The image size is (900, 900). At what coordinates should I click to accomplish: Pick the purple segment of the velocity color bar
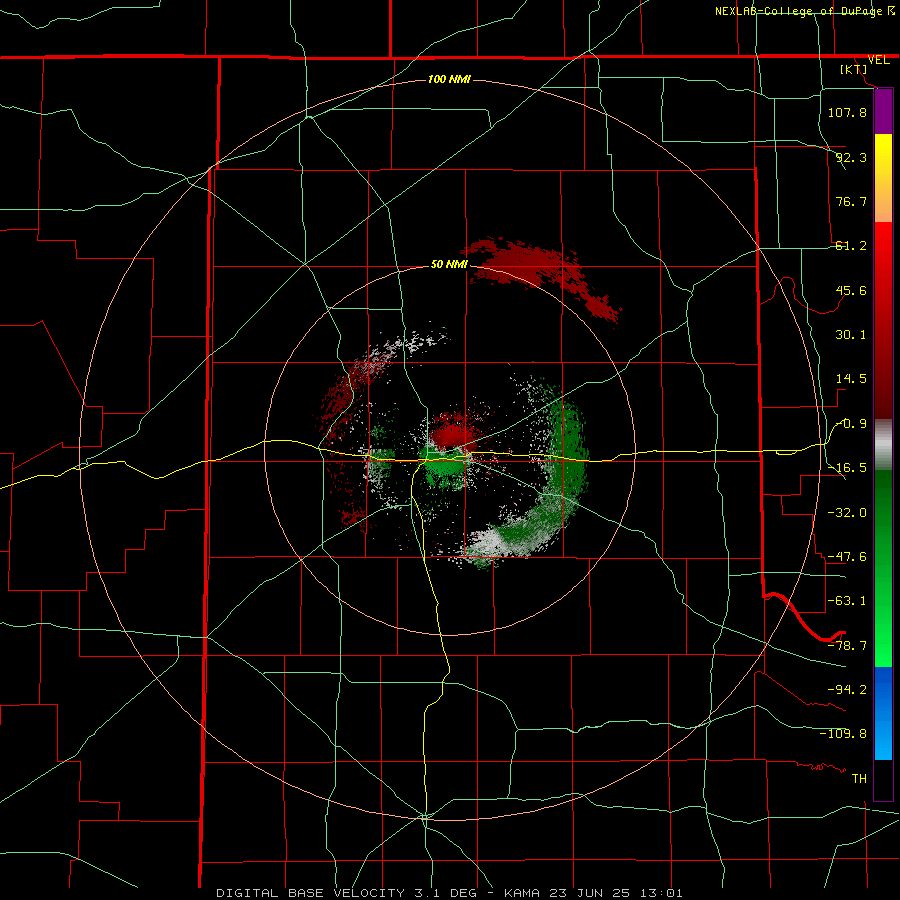pyautogui.click(x=883, y=111)
